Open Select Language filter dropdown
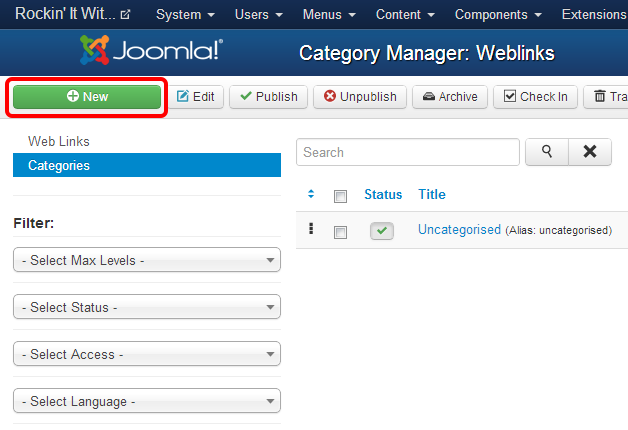628x430 pixels. click(147, 401)
